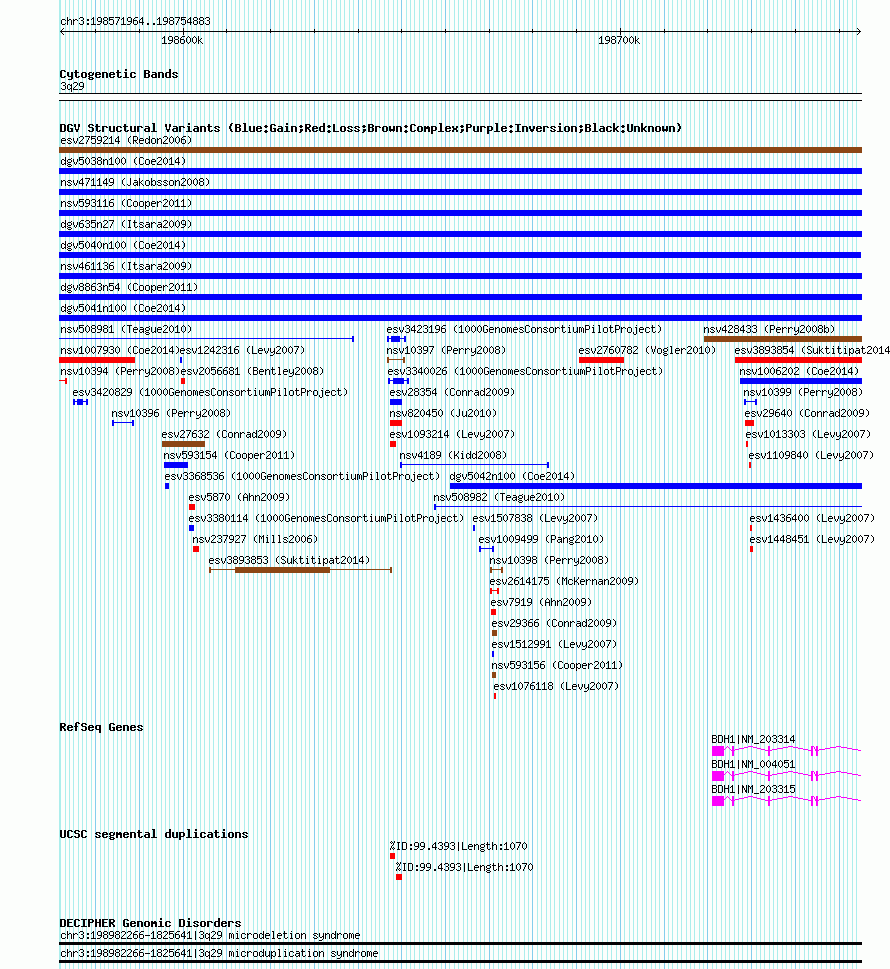Screen dimensions: 890x969
Task: Select nsv1006202 (Coe2014) label
Action: coord(799,371)
